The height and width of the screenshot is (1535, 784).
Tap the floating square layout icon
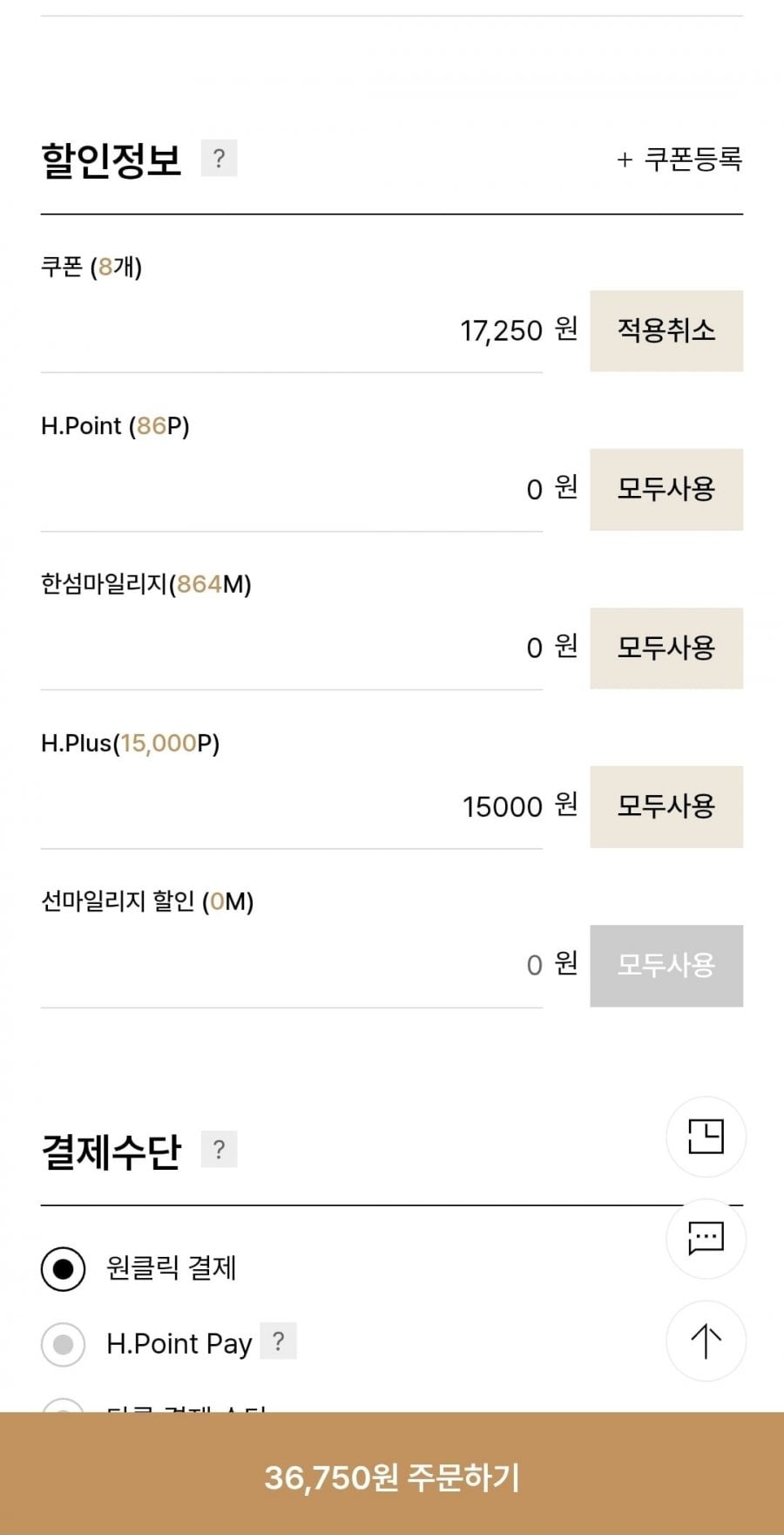click(706, 1137)
